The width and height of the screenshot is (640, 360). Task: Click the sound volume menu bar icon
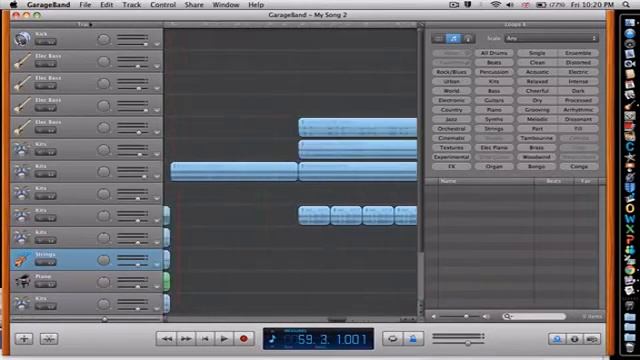coord(510,5)
